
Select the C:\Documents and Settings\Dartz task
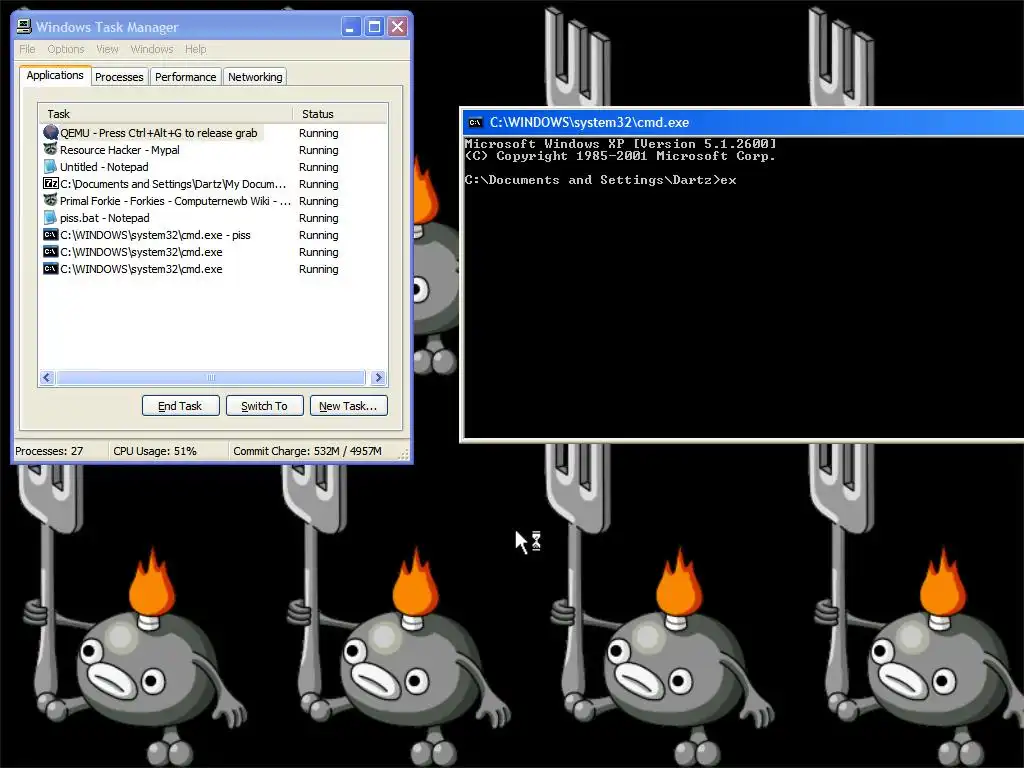click(173, 184)
